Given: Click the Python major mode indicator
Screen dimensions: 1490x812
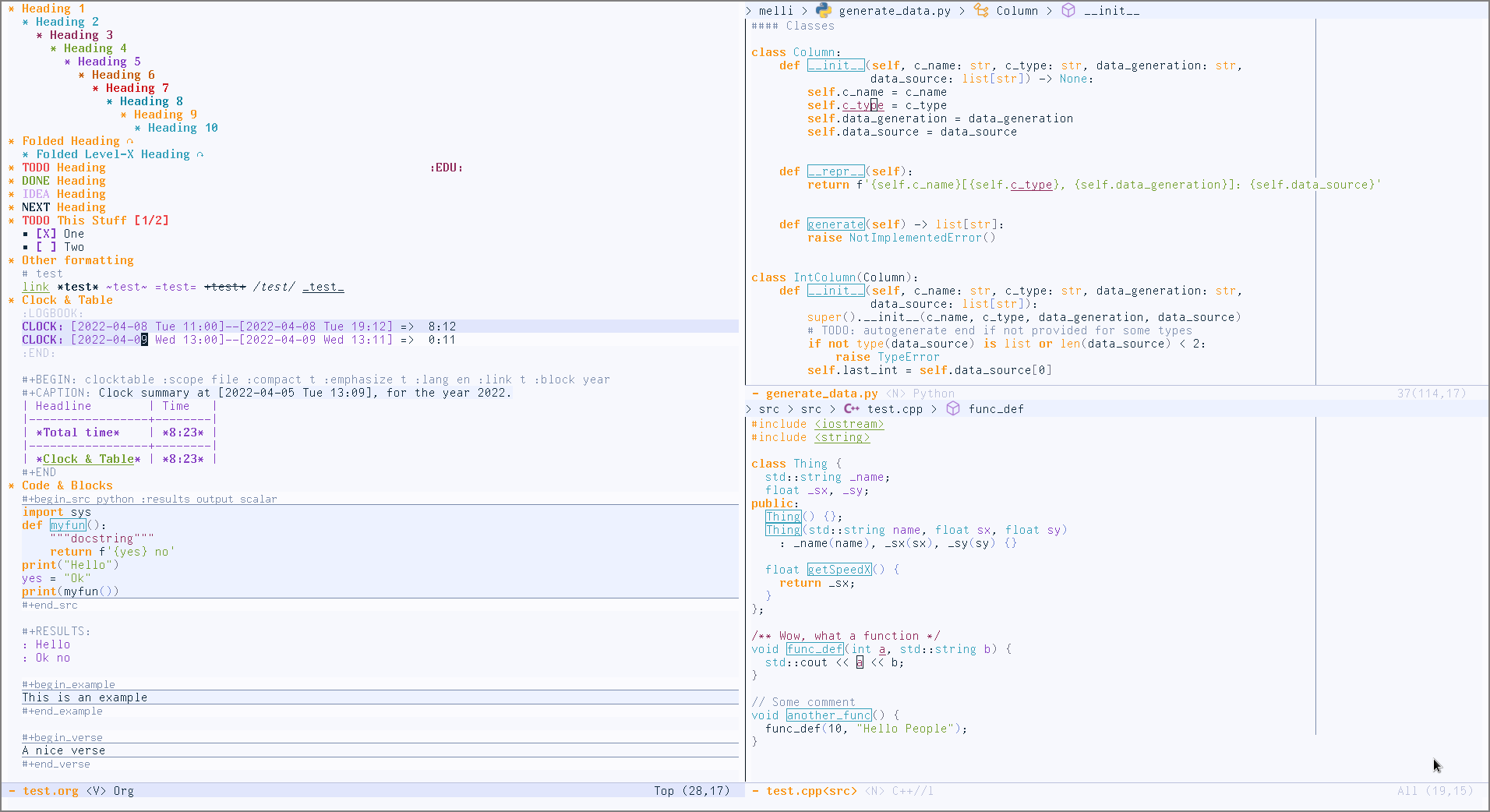Looking at the screenshot, I should [x=934, y=394].
